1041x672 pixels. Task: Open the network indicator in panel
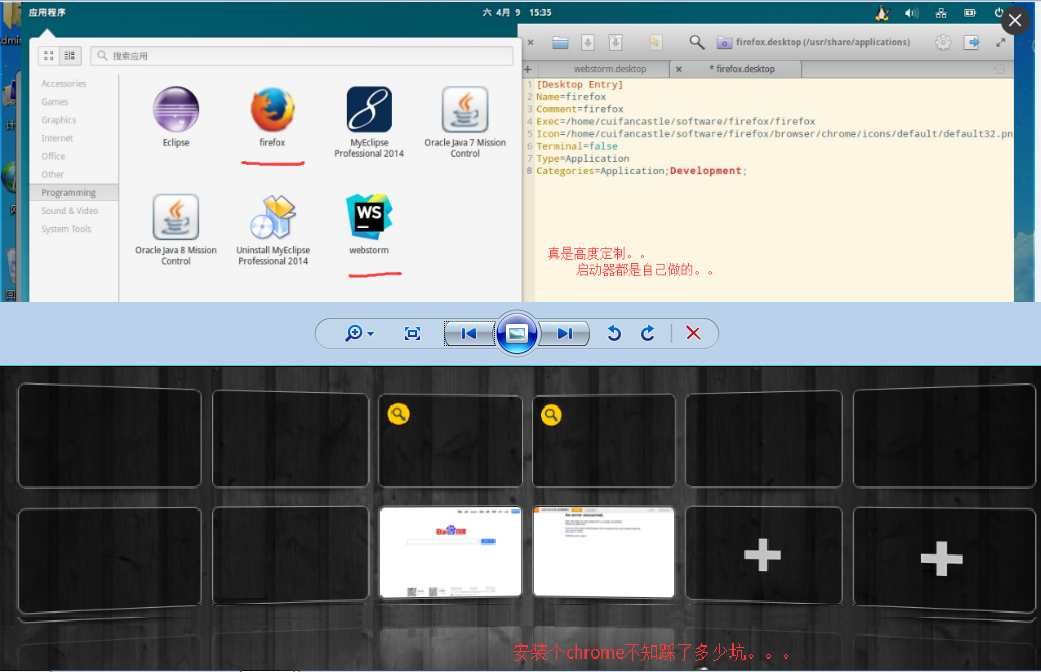coord(941,13)
